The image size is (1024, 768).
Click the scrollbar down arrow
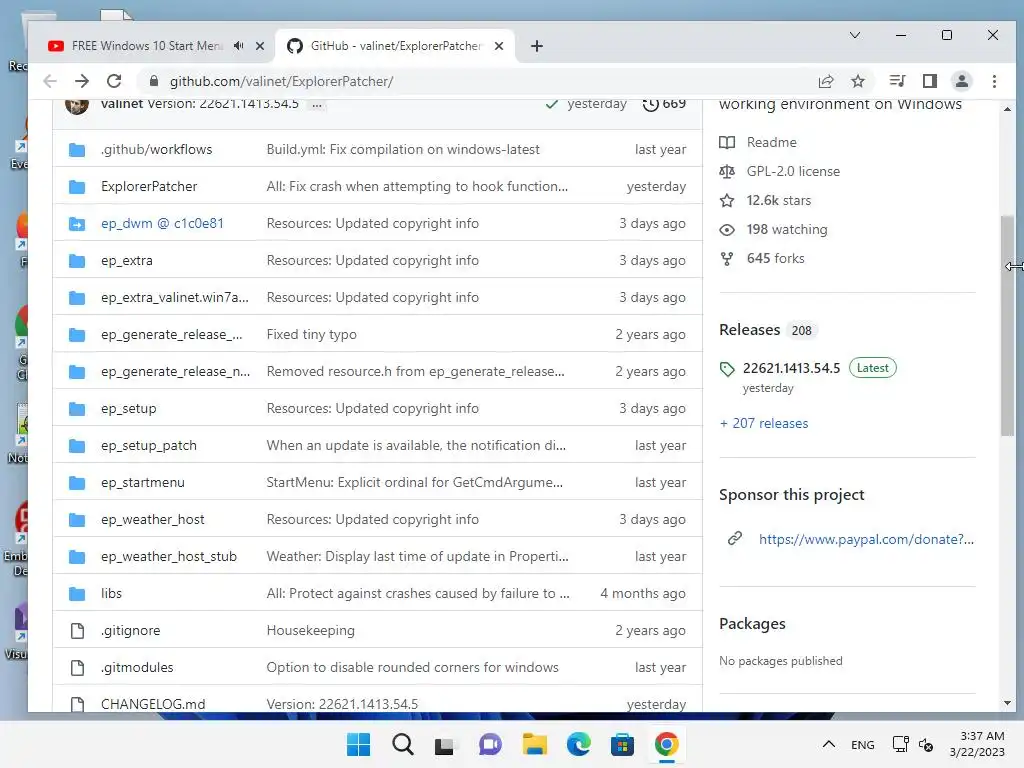pos(1007,703)
